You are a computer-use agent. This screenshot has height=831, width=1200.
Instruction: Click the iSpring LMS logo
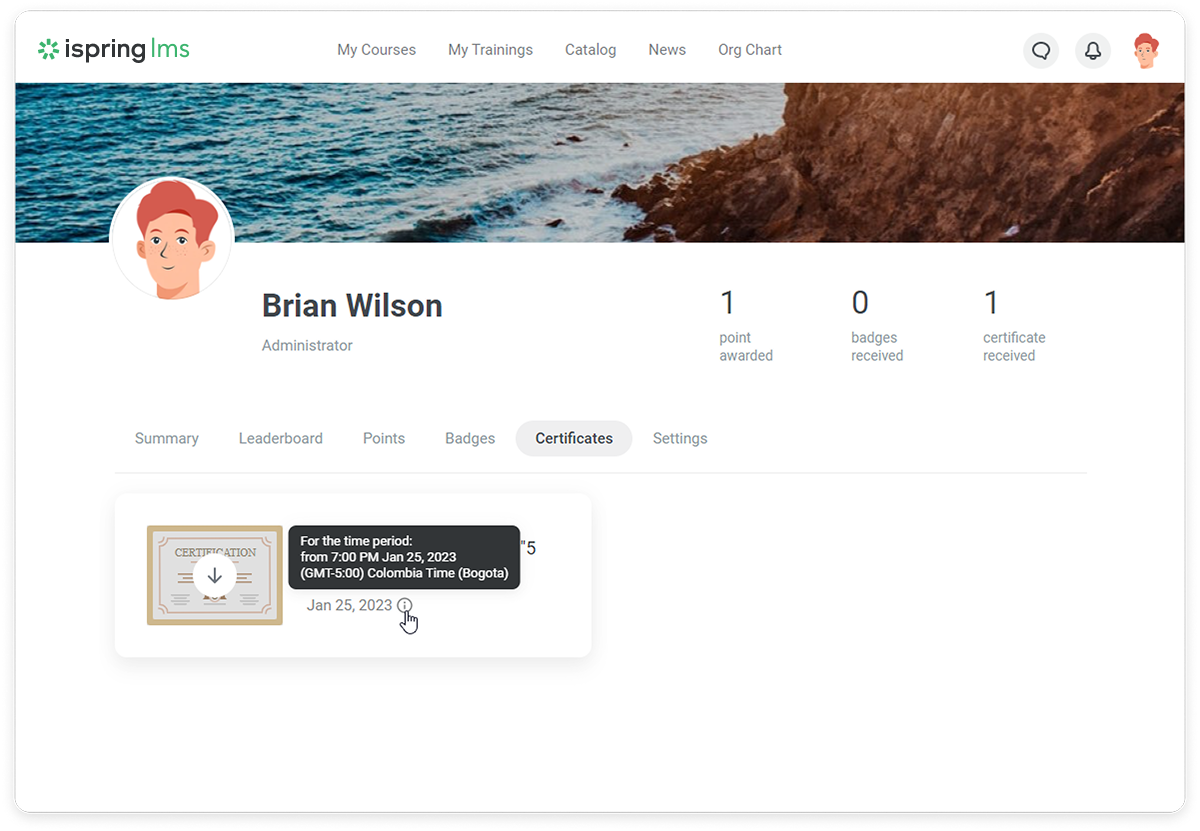click(113, 49)
